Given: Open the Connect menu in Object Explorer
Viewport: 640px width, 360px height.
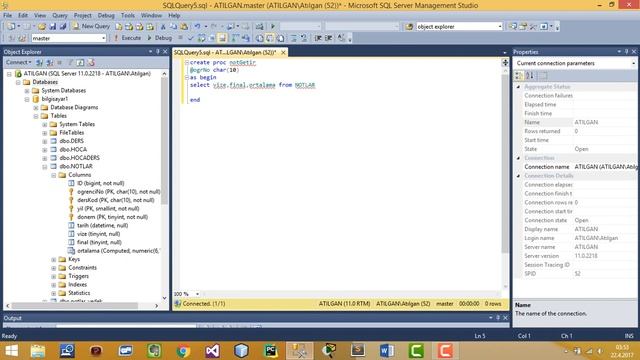Looking at the screenshot, I should [x=18, y=62].
